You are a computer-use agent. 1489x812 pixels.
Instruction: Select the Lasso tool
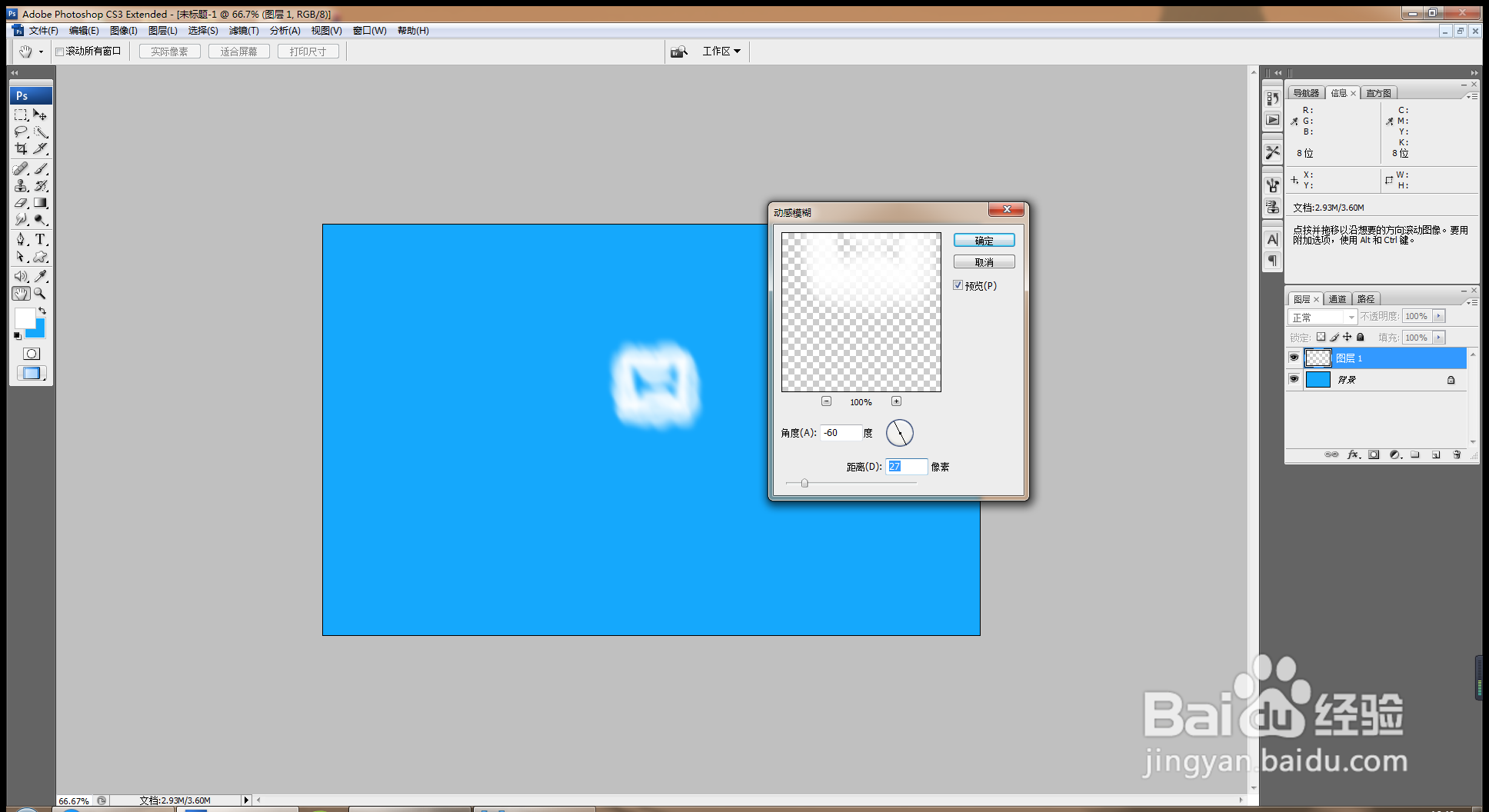(x=21, y=131)
